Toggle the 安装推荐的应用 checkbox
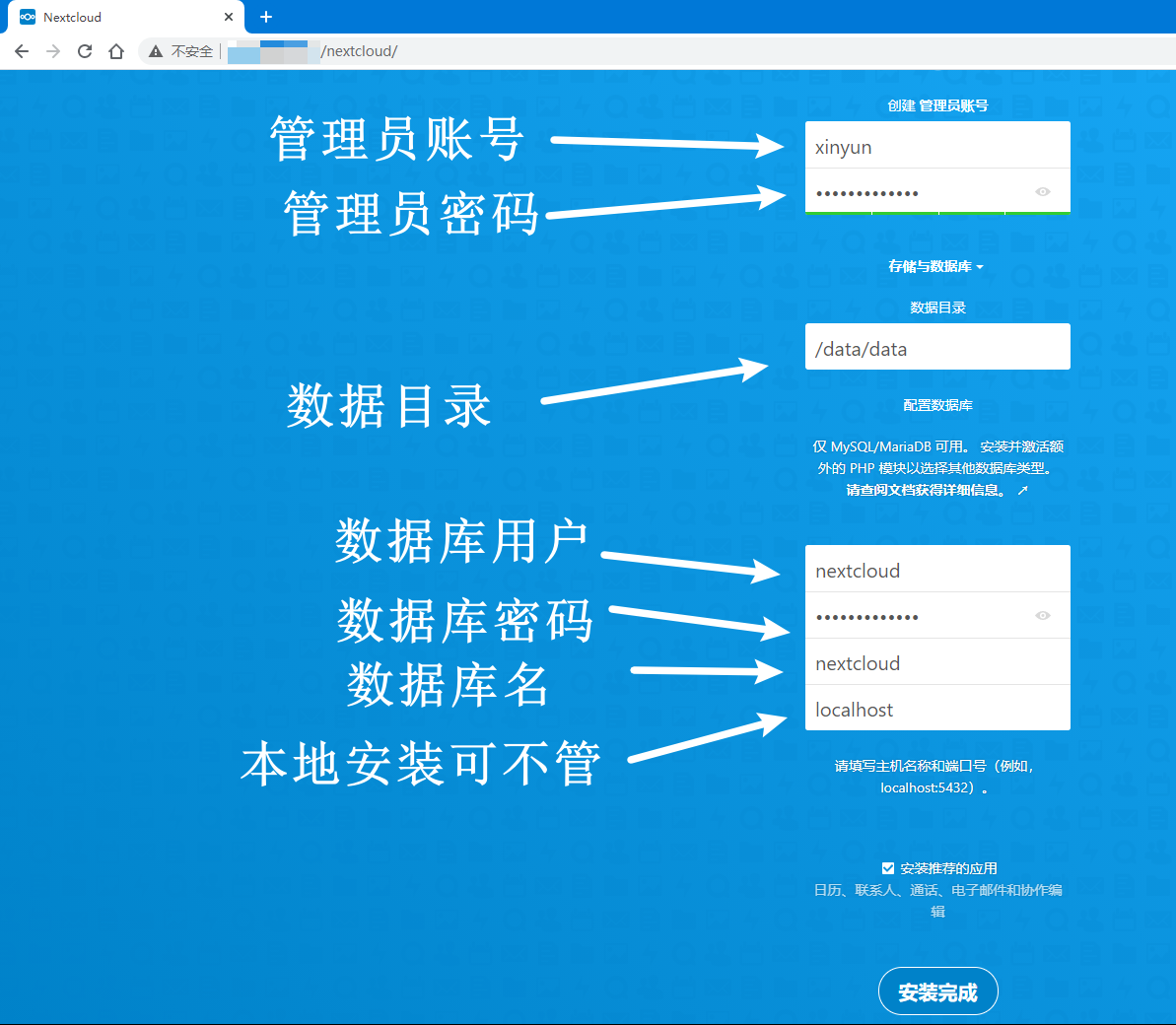The height and width of the screenshot is (1025, 1176). point(888,868)
